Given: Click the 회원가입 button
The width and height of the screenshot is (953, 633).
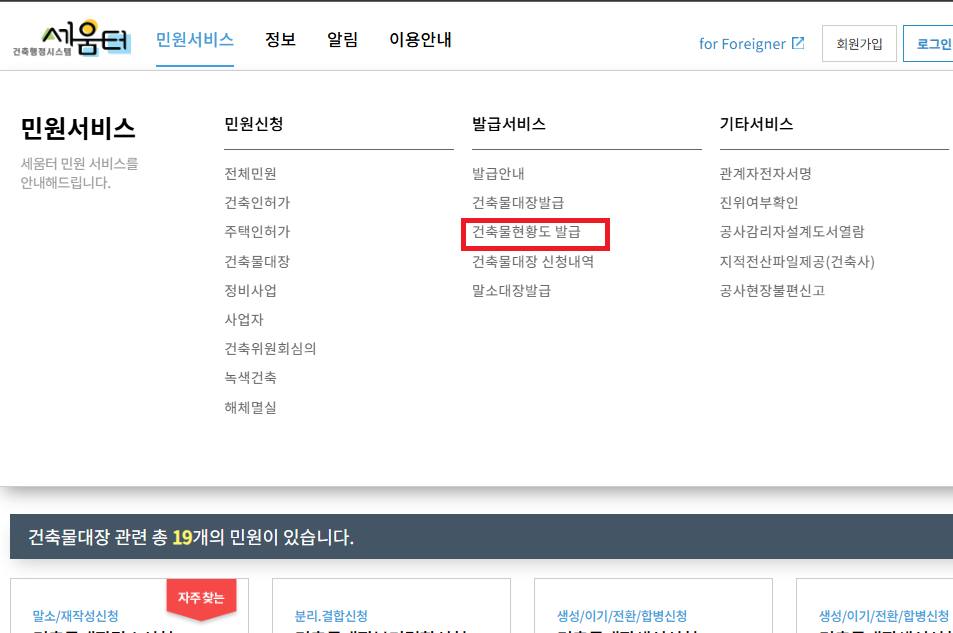Looking at the screenshot, I should click(859, 44).
